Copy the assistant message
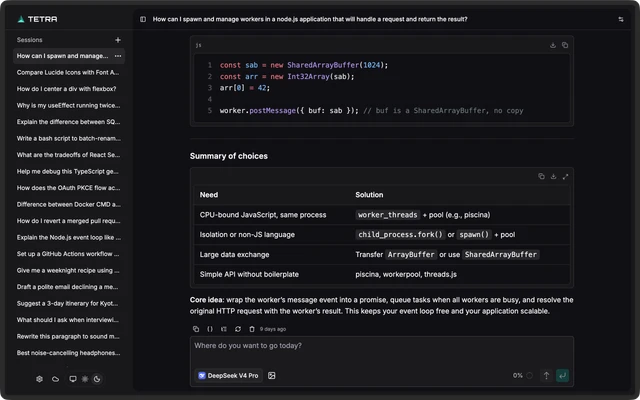Viewport: 640px width, 400px height. tap(196, 329)
